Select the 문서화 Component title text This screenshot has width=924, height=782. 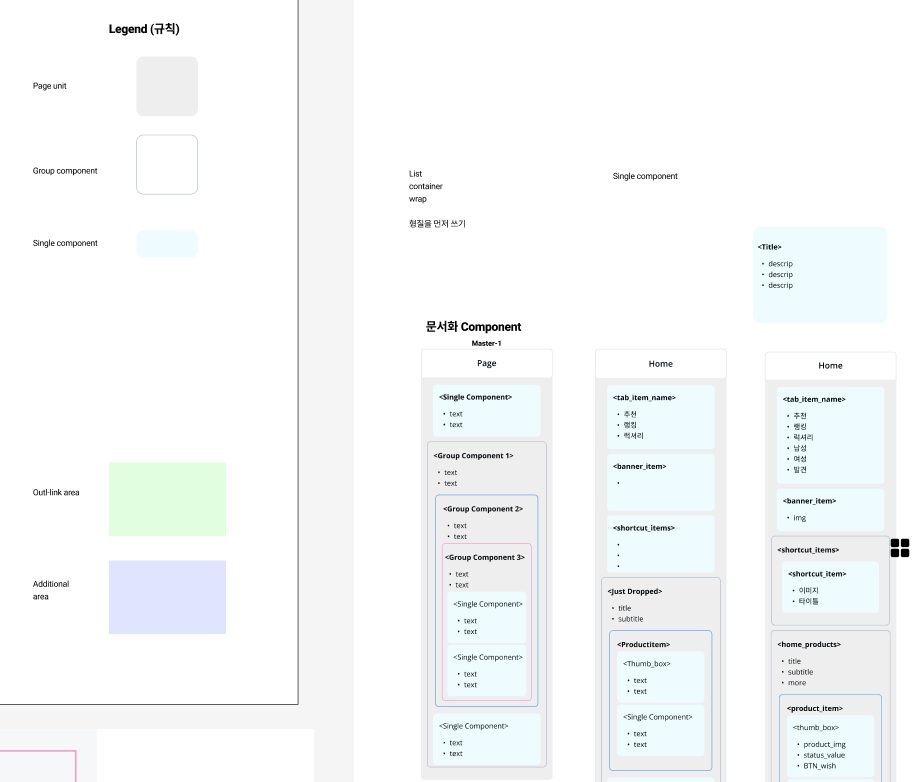(x=473, y=326)
